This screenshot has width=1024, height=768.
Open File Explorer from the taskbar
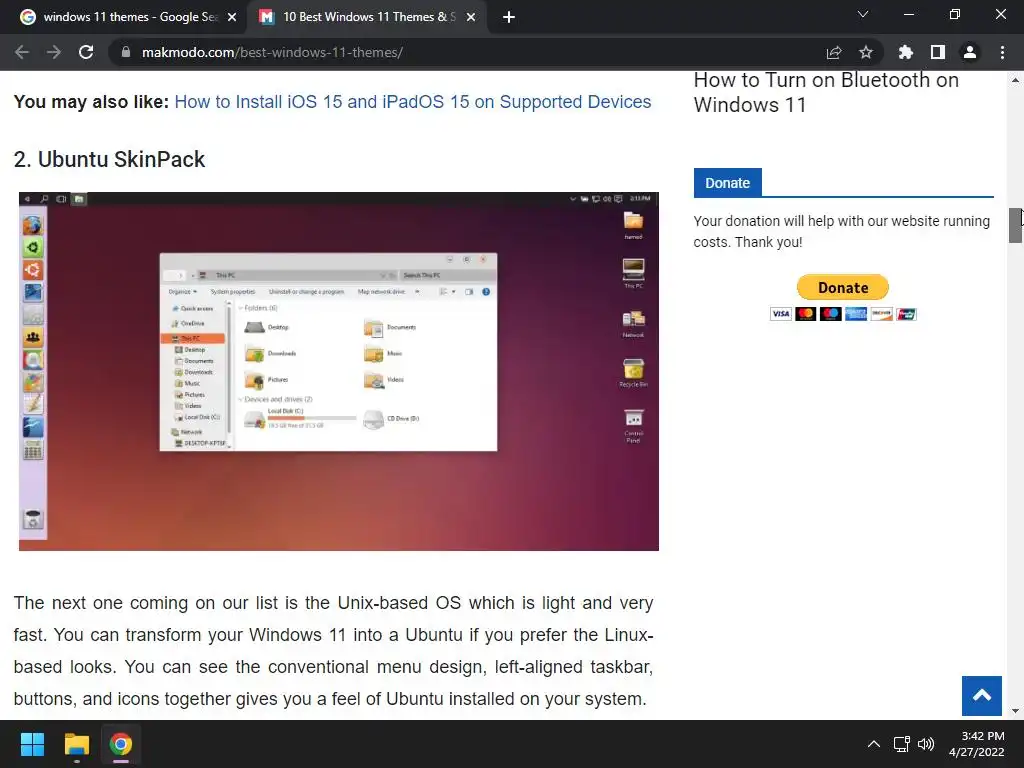pos(76,744)
